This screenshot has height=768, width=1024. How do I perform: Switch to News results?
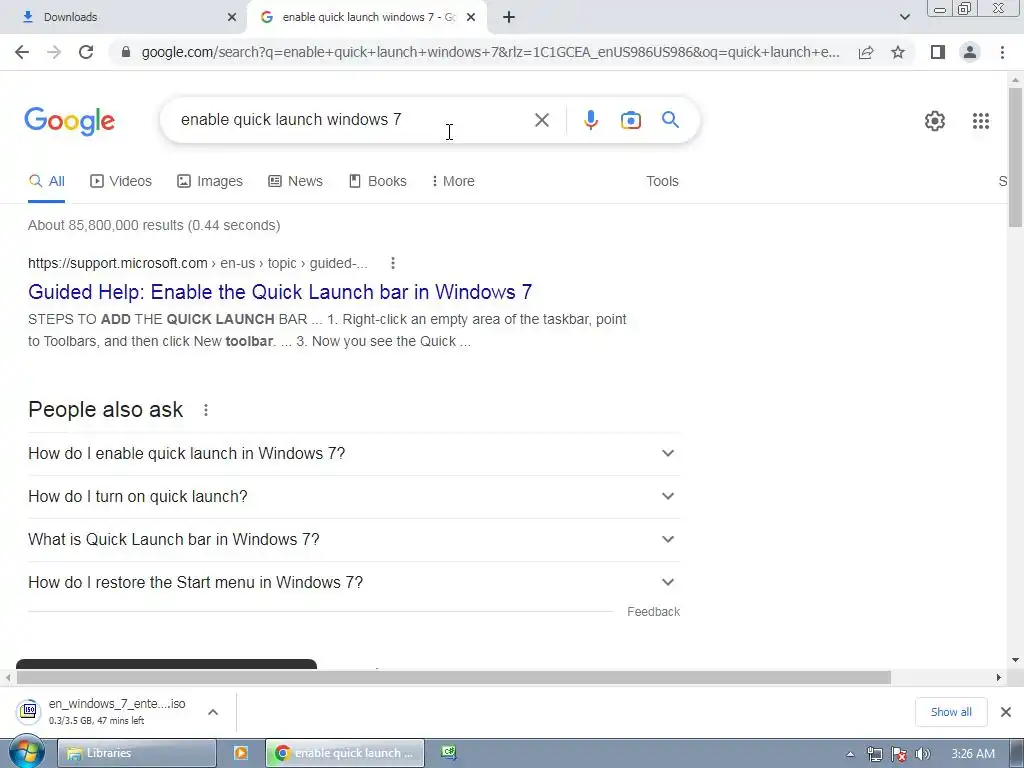click(295, 182)
